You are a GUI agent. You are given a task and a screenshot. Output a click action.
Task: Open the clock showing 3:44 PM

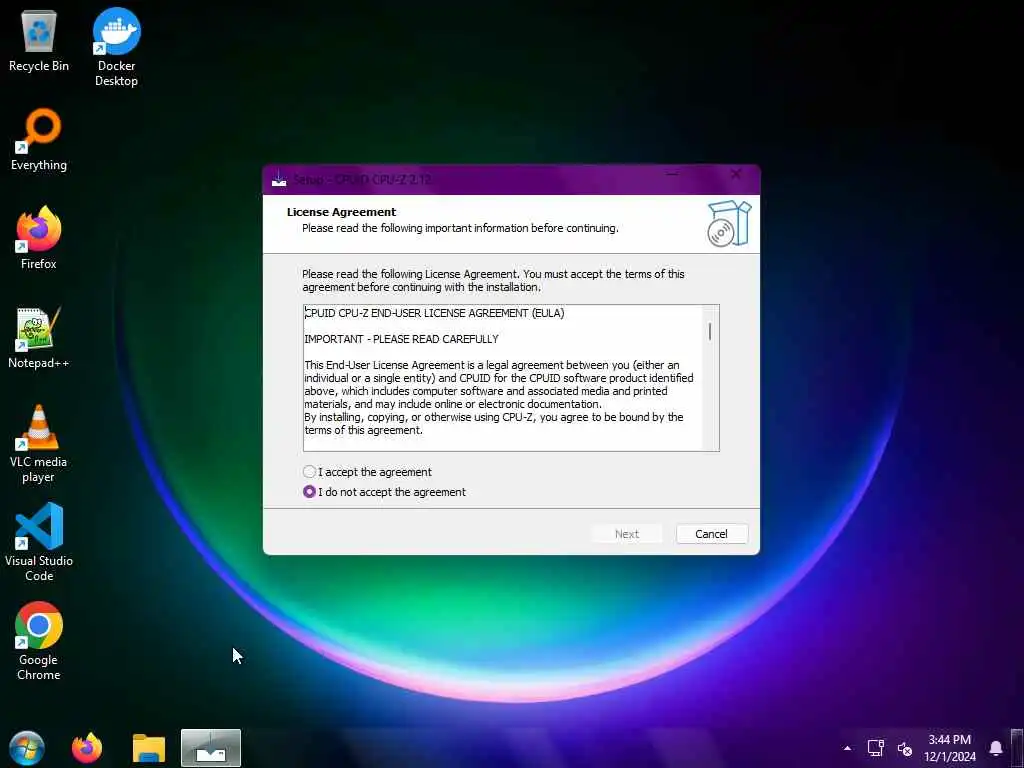pyautogui.click(x=950, y=748)
